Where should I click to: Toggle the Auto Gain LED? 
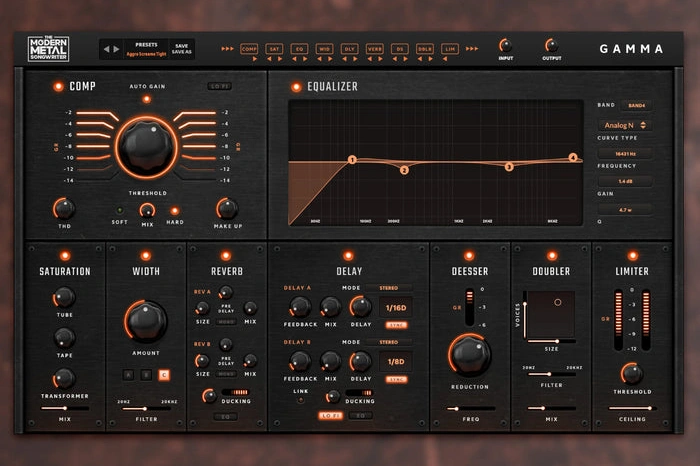[146, 99]
